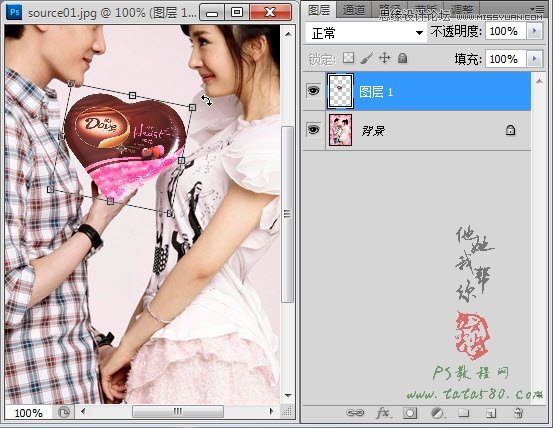This screenshot has height=428, width=553.
Task: Hide 背景 layer visibility
Action: [x=313, y=130]
